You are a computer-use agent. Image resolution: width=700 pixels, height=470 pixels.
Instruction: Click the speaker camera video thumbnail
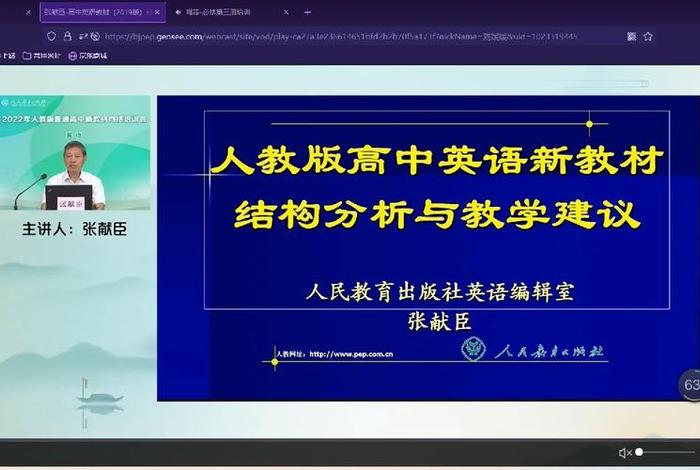[75, 153]
